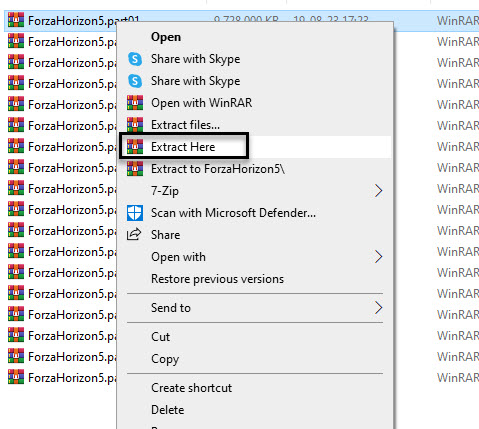Choose Scan with Microsoft Defender...
The height and width of the screenshot is (429, 479).
[233, 213]
